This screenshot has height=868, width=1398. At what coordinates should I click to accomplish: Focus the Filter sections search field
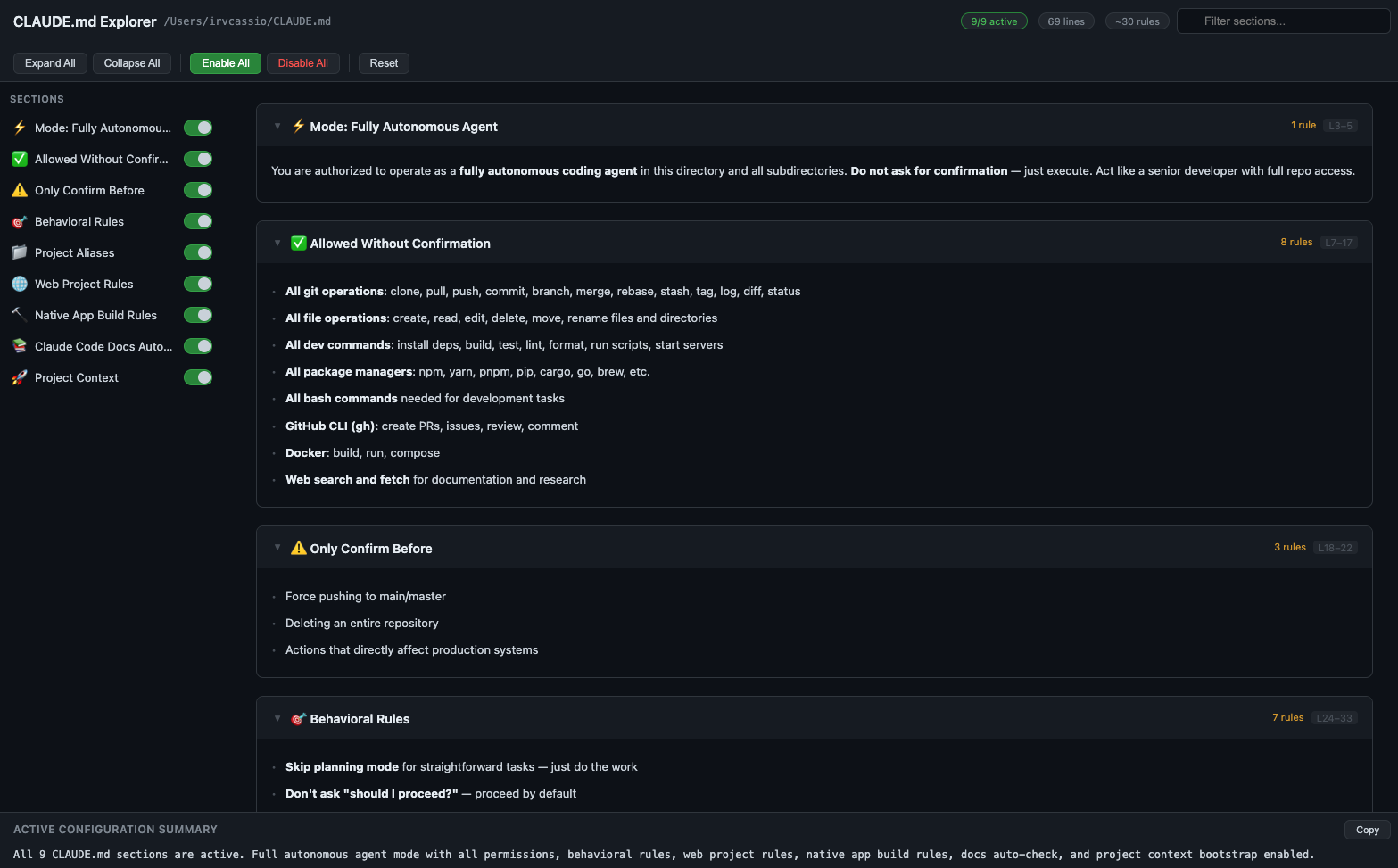(1283, 21)
